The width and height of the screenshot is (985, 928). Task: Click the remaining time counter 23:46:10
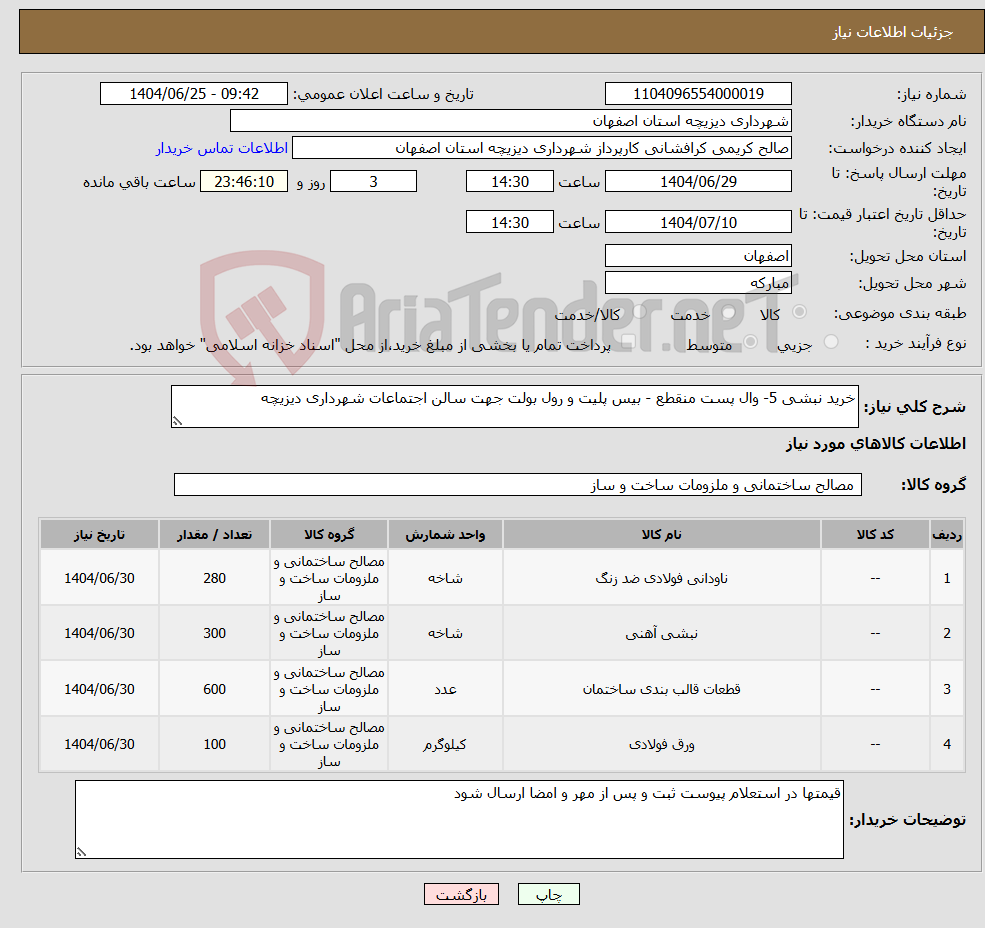[x=243, y=181]
